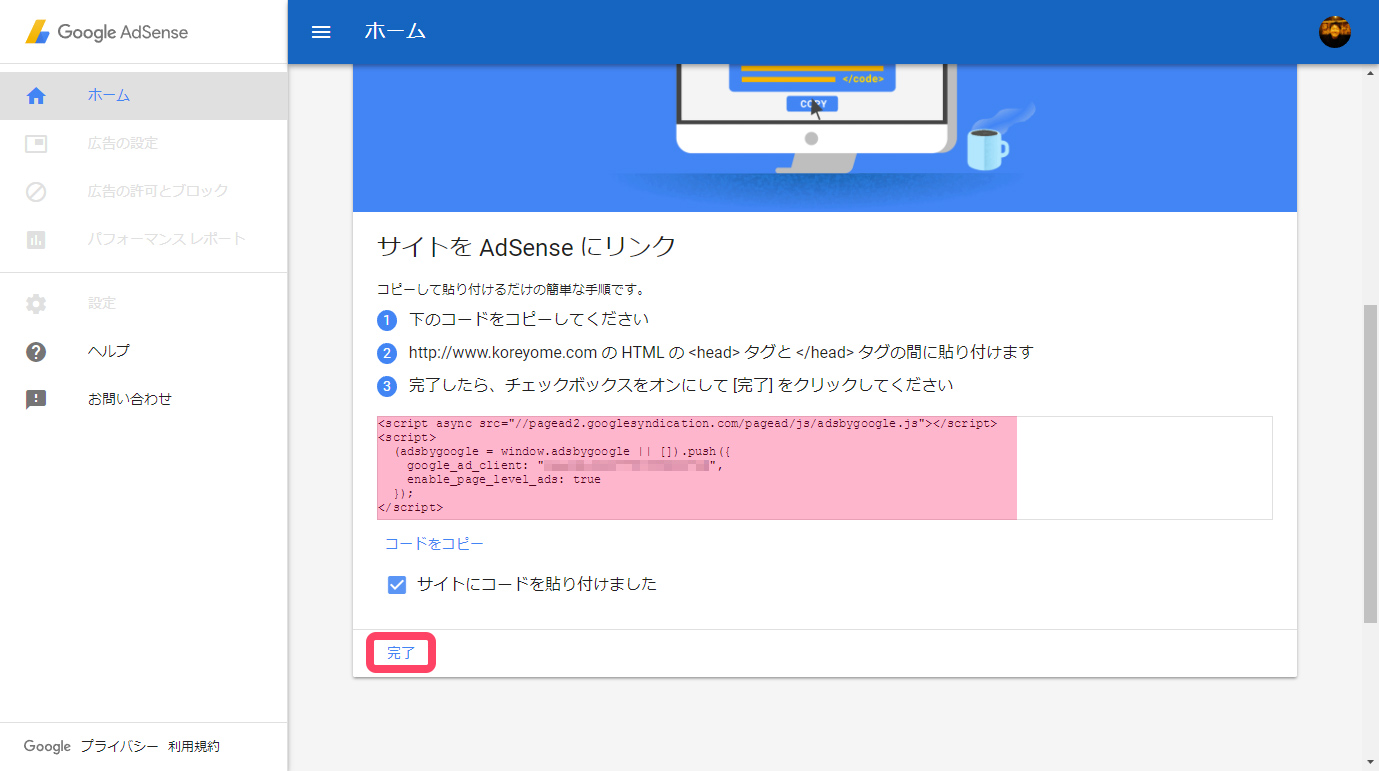Click the home icon in sidebar

[36, 96]
